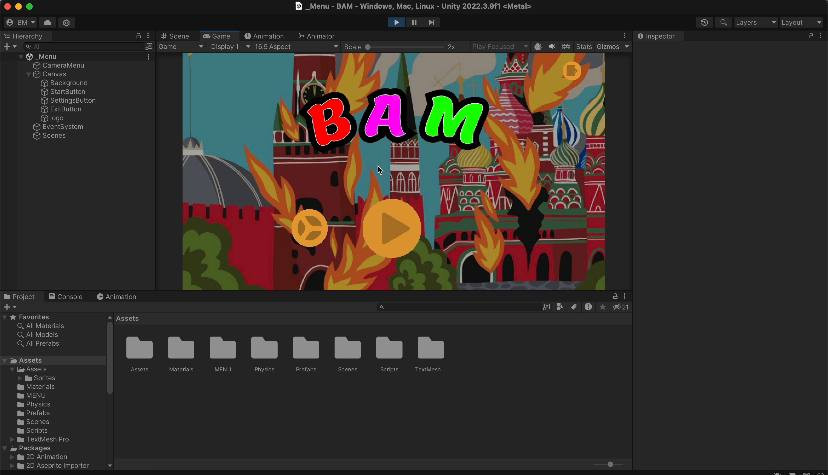This screenshot has width=828, height=475.
Task: Select All Materials under Favorites
Action: (x=45, y=326)
